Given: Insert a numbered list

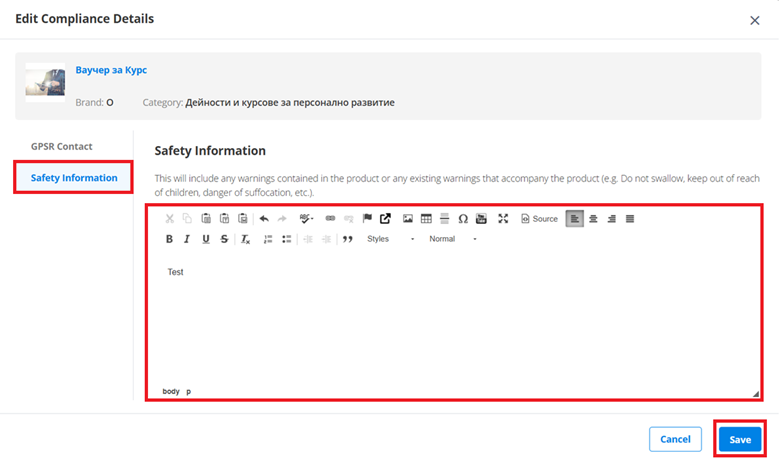Looking at the screenshot, I should click(x=268, y=239).
